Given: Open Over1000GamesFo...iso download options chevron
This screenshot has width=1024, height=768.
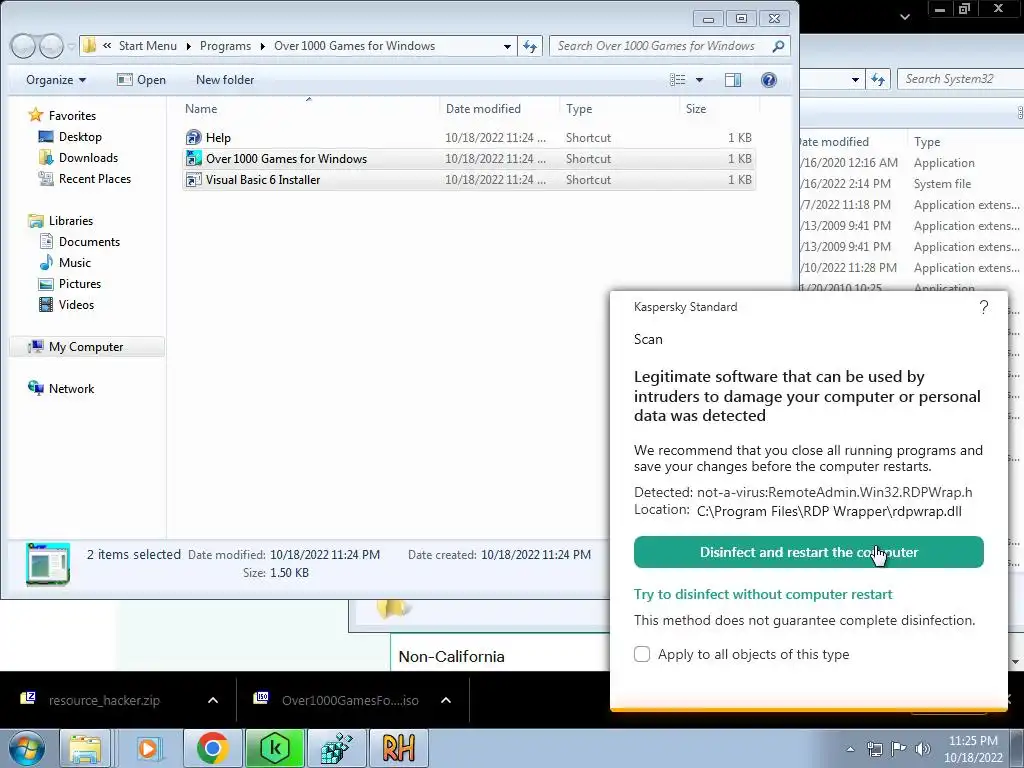Looking at the screenshot, I should pos(446,700).
